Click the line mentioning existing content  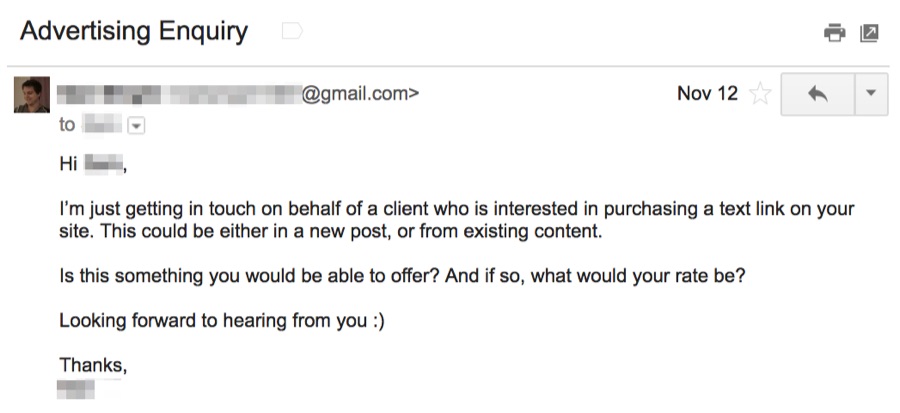coord(331,232)
